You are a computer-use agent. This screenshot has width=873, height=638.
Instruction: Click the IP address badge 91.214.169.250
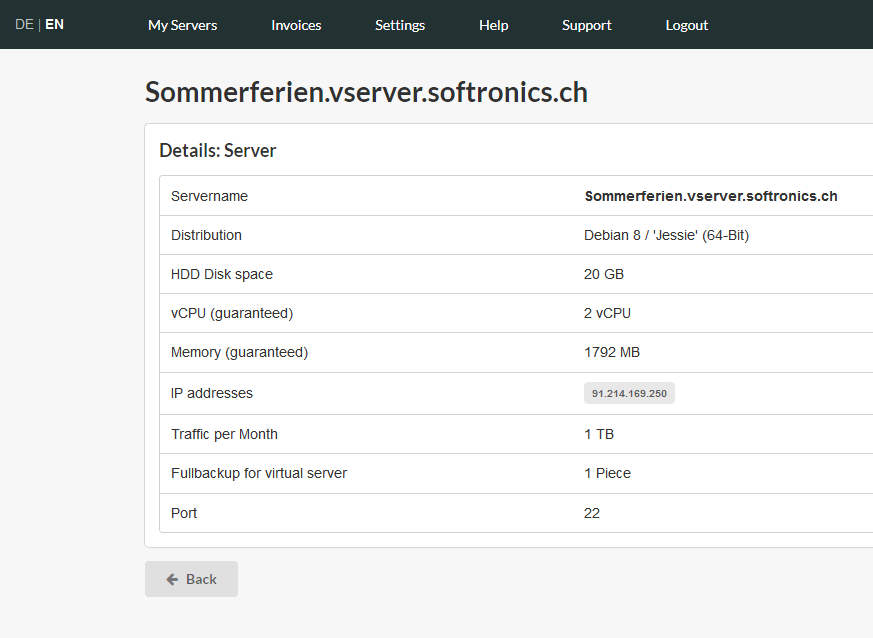[629, 393]
